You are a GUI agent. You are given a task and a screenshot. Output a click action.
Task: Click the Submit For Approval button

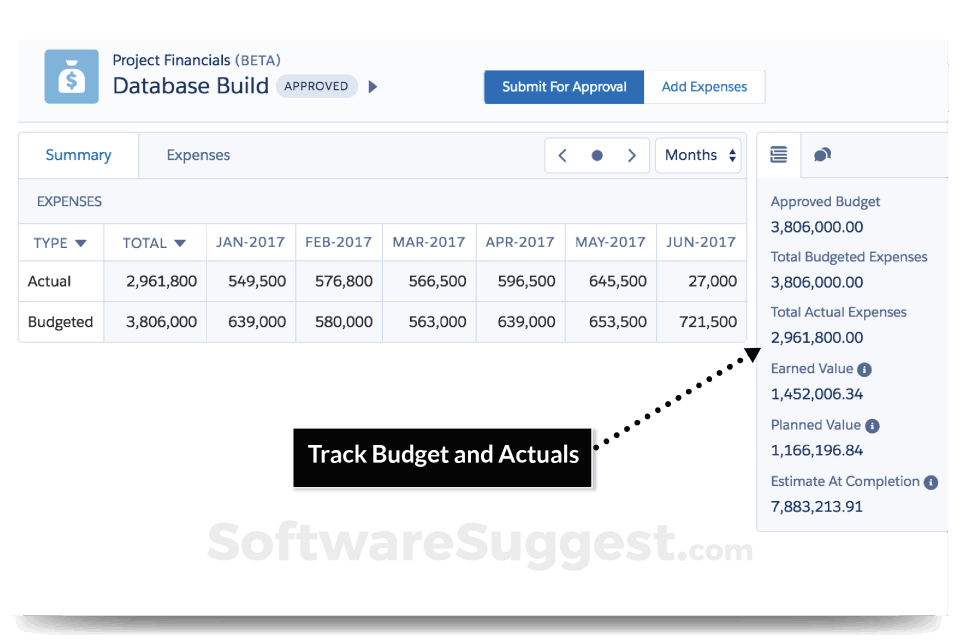click(563, 87)
